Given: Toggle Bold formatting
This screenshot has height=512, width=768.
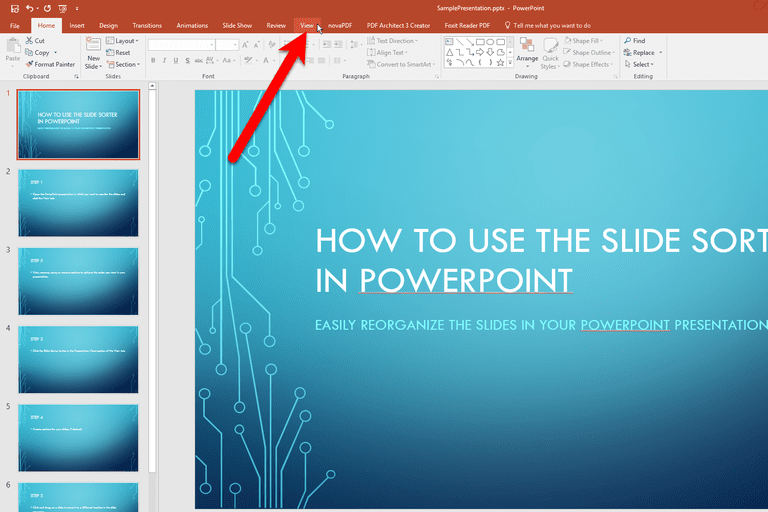Looking at the screenshot, I should pyautogui.click(x=153, y=61).
